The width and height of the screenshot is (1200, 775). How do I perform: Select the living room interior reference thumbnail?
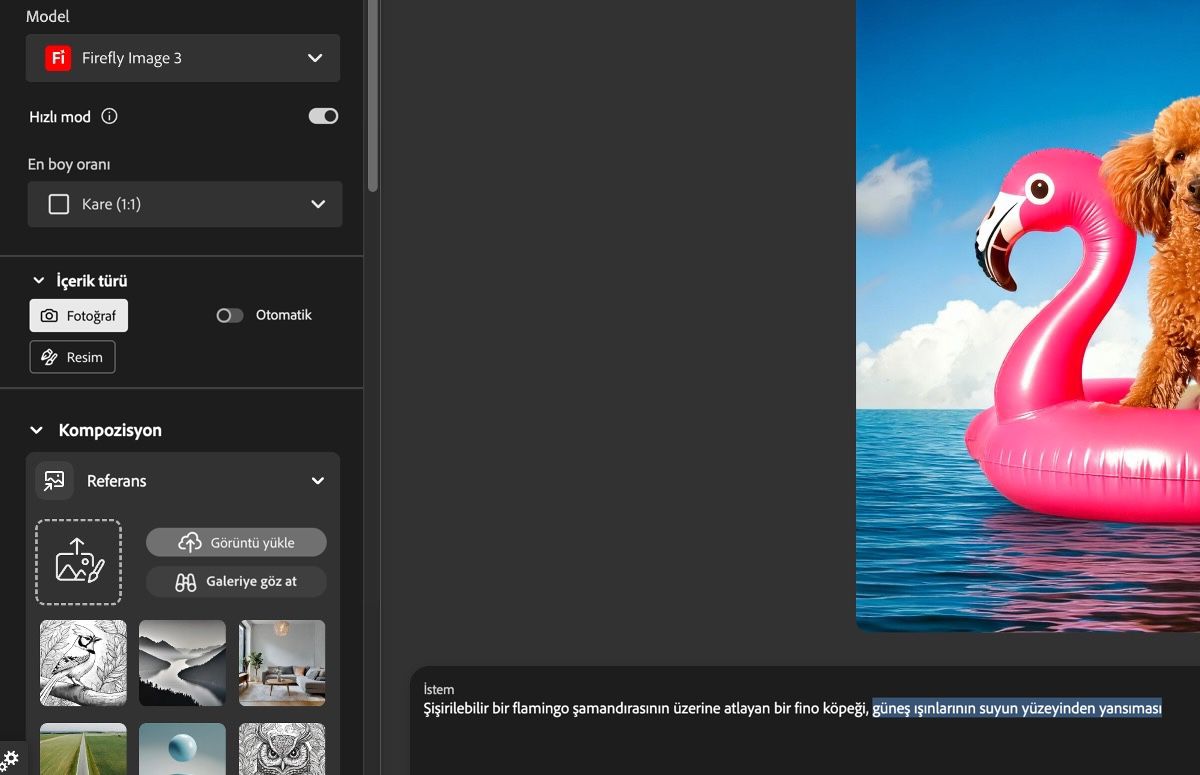[282, 663]
